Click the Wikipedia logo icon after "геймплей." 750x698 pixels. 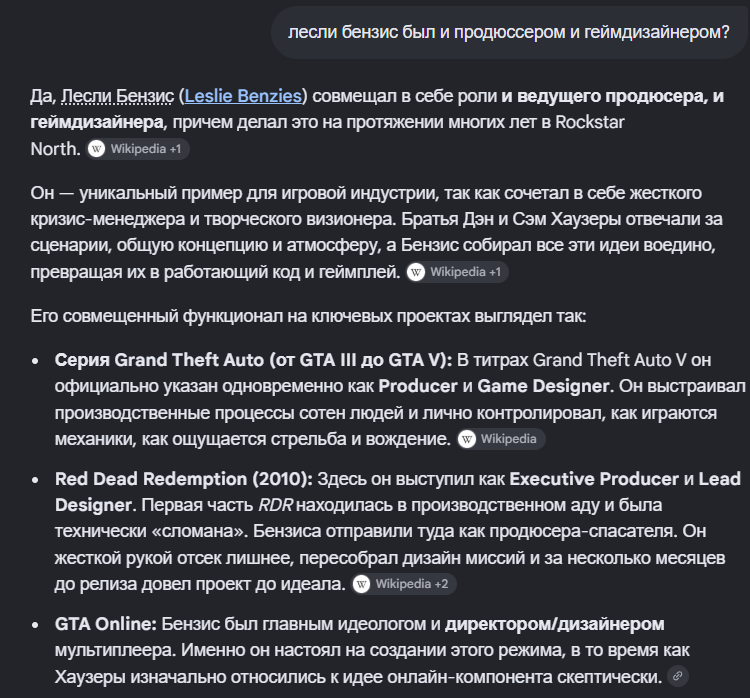pyautogui.click(x=416, y=272)
